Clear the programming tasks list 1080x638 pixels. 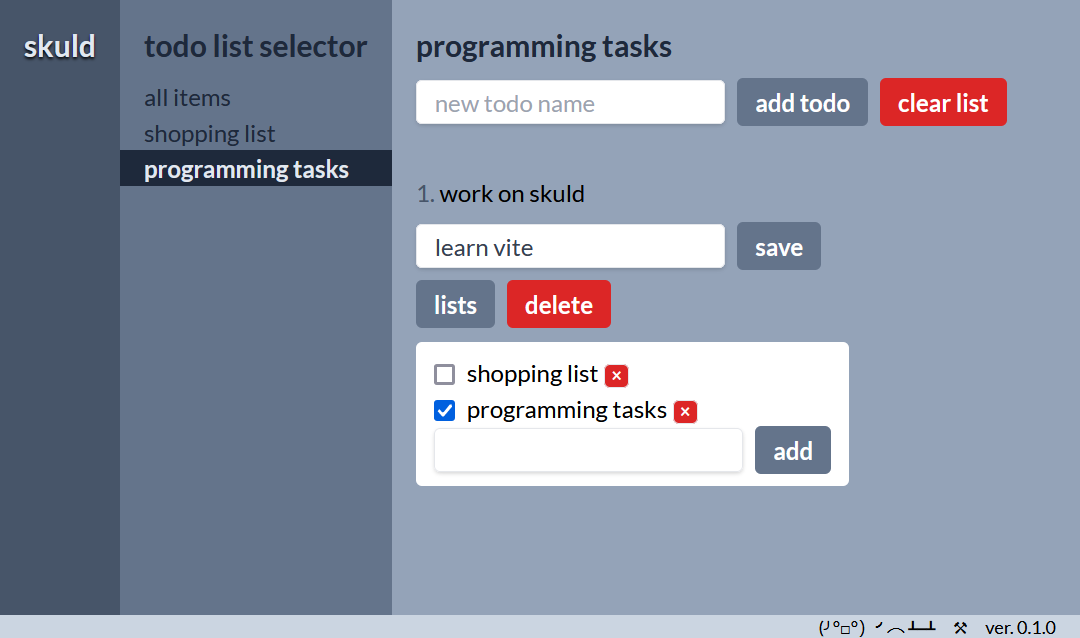click(x=943, y=102)
